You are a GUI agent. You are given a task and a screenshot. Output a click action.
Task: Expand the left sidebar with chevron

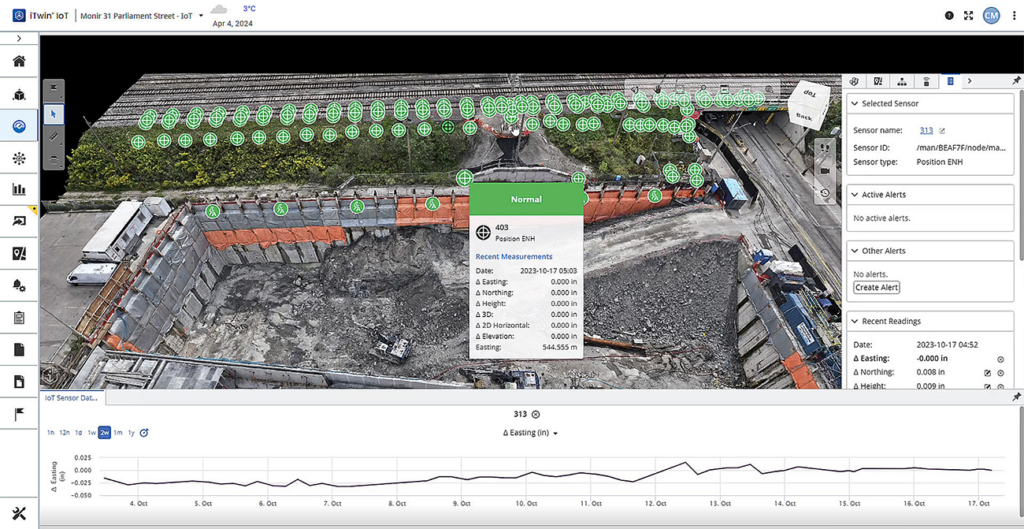coord(19,39)
